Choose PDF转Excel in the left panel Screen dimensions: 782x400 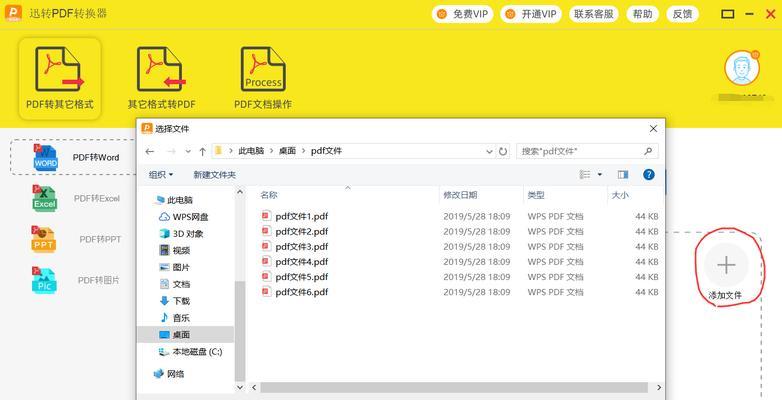click(x=76, y=198)
